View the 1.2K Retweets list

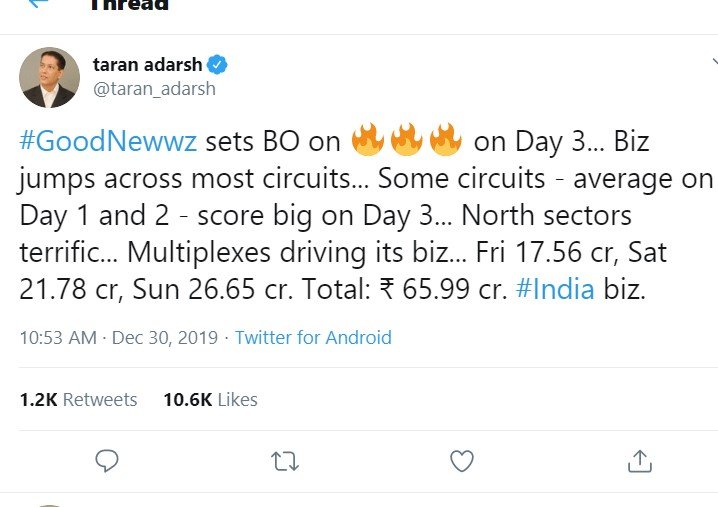pos(78,399)
